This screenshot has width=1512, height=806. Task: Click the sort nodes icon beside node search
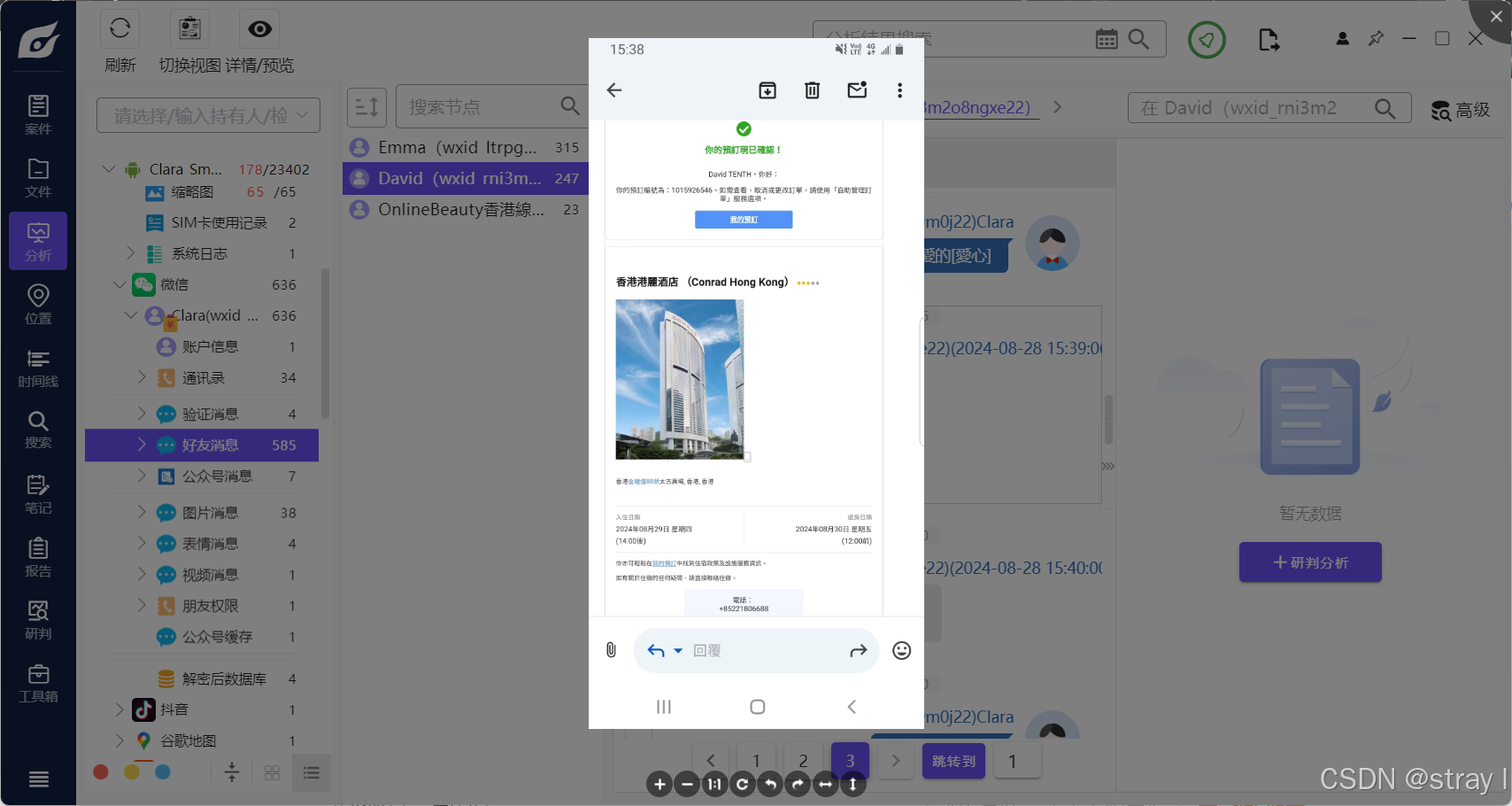point(366,107)
